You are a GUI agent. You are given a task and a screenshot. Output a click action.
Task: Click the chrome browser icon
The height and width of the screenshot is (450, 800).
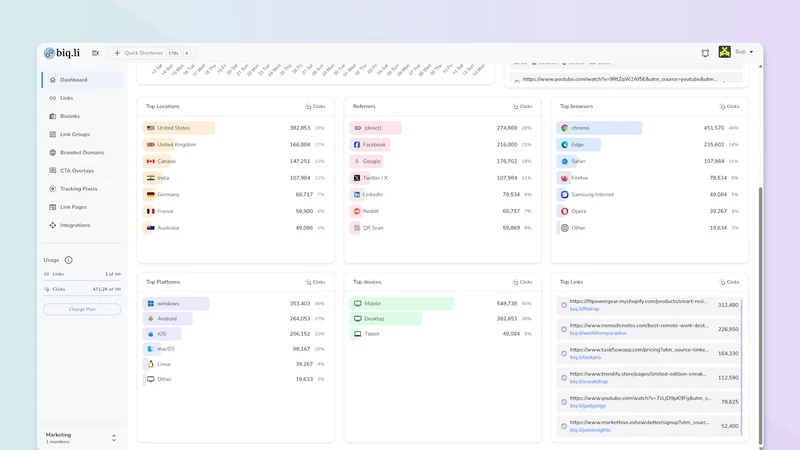point(565,128)
